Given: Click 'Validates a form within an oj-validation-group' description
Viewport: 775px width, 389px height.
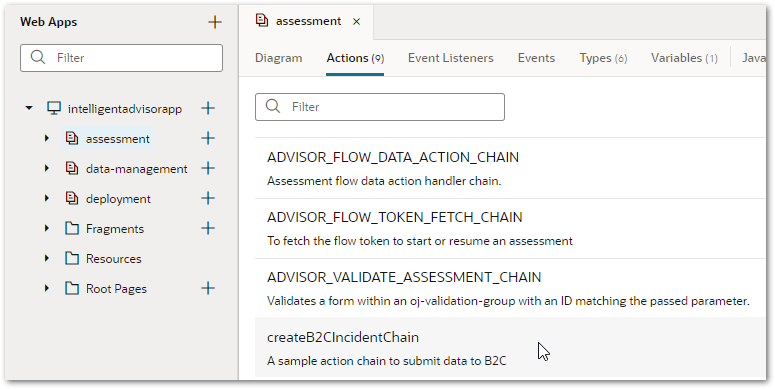Looking at the screenshot, I should click(x=508, y=301).
